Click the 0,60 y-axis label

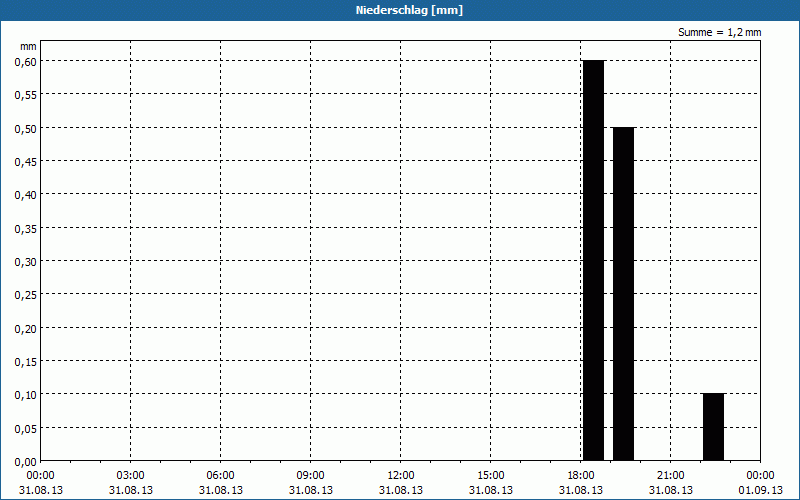click(x=26, y=61)
